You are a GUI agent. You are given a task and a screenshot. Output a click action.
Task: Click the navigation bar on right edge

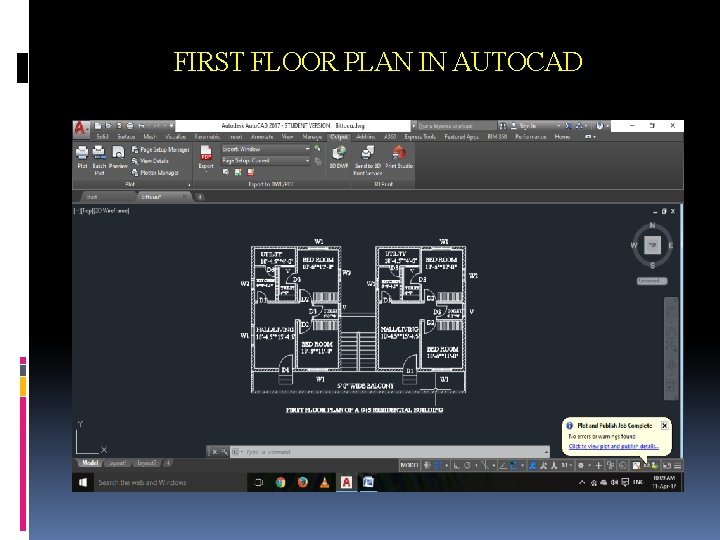[671, 348]
